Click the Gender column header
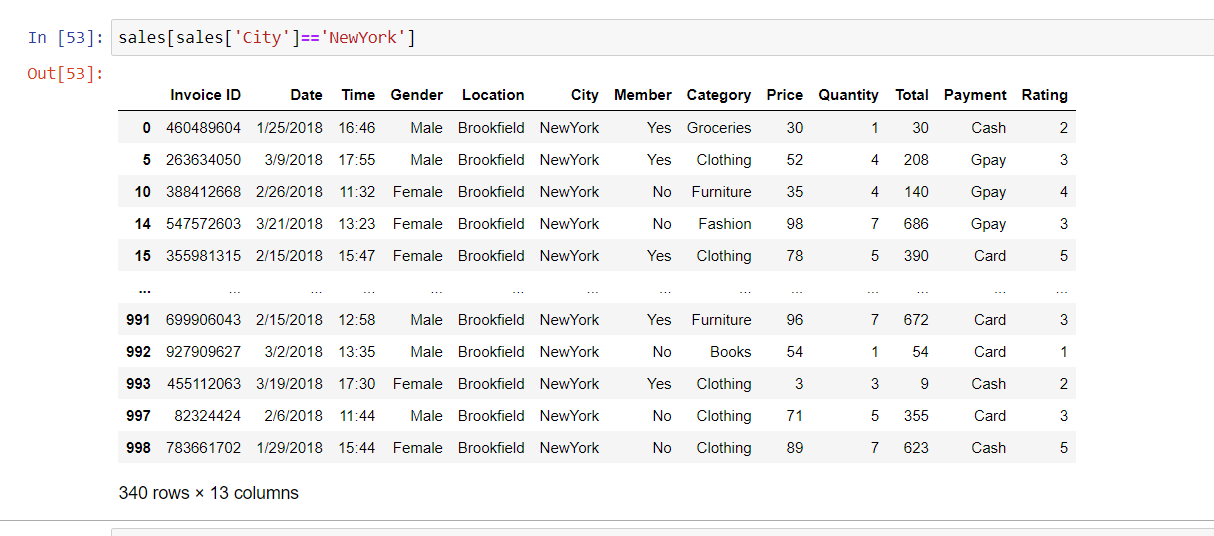This screenshot has height=536, width=1214. [x=416, y=95]
